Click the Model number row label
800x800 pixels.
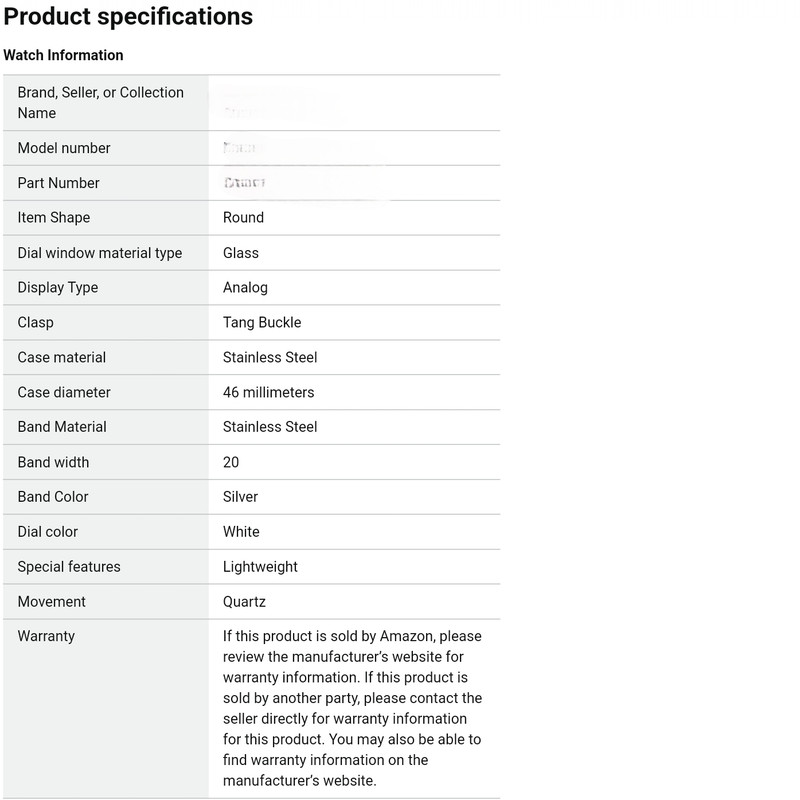64,148
